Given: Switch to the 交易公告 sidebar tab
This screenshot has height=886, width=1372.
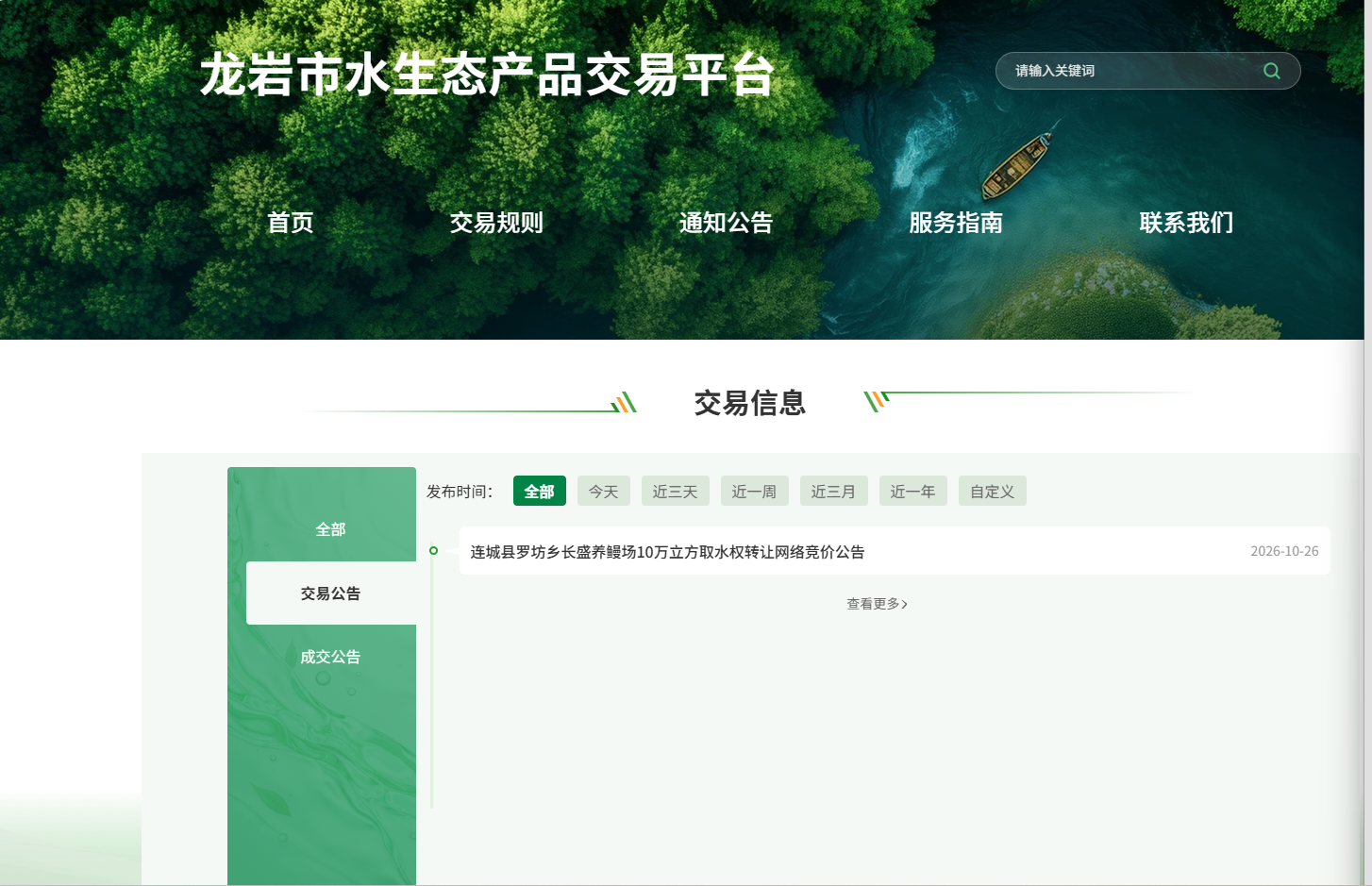Looking at the screenshot, I should (x=330, y=593).
